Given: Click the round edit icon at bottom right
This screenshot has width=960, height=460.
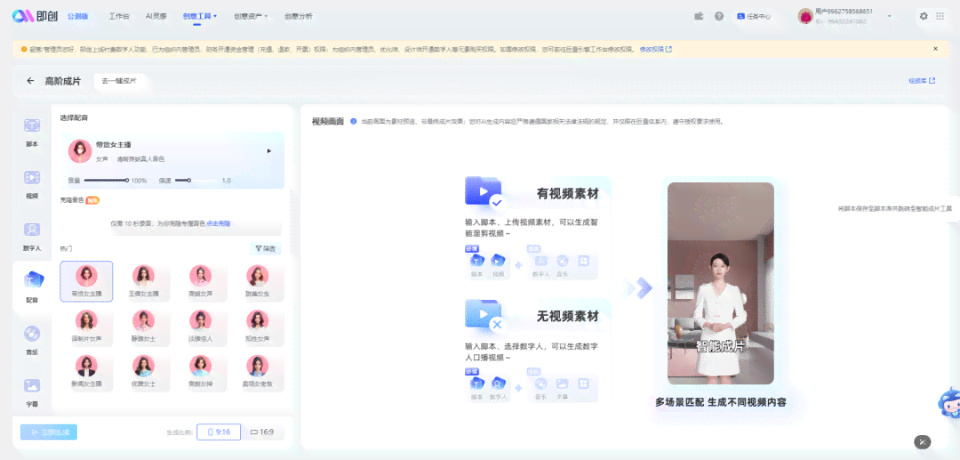Looking at the screenshot, I should 923,441.
